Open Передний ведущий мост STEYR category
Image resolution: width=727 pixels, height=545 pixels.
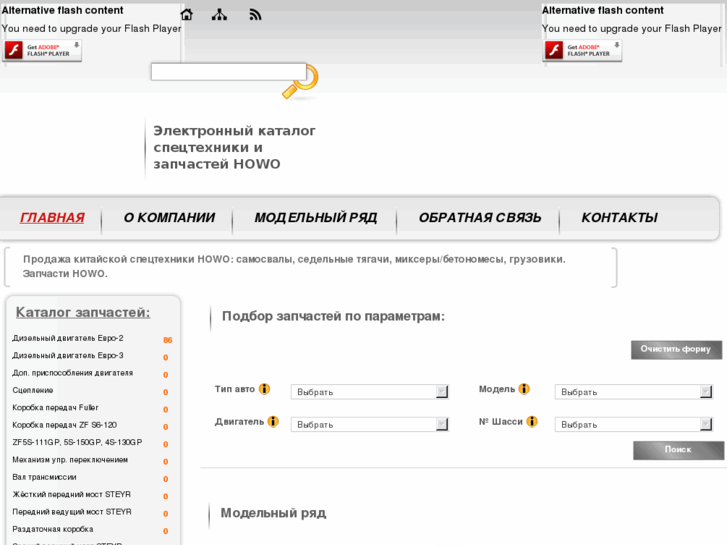tap(72, 512)
